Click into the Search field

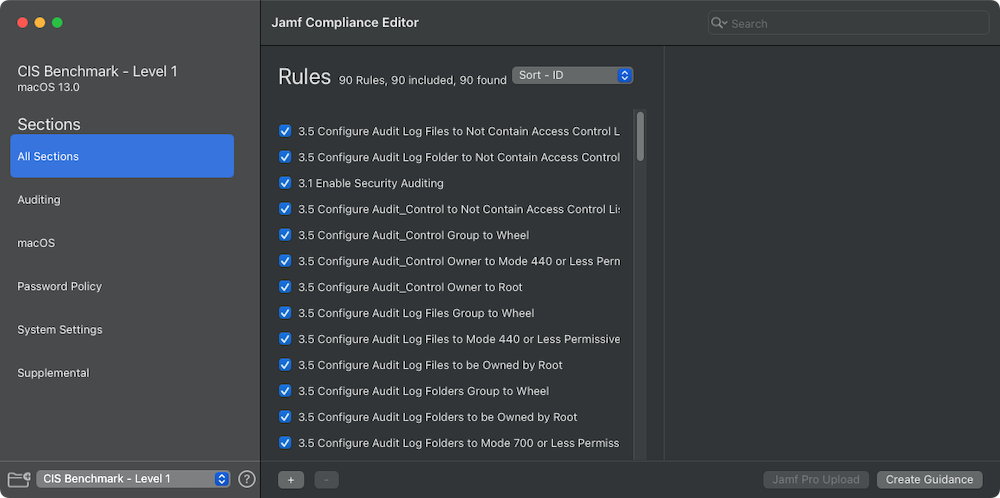(x=855, y=23)
